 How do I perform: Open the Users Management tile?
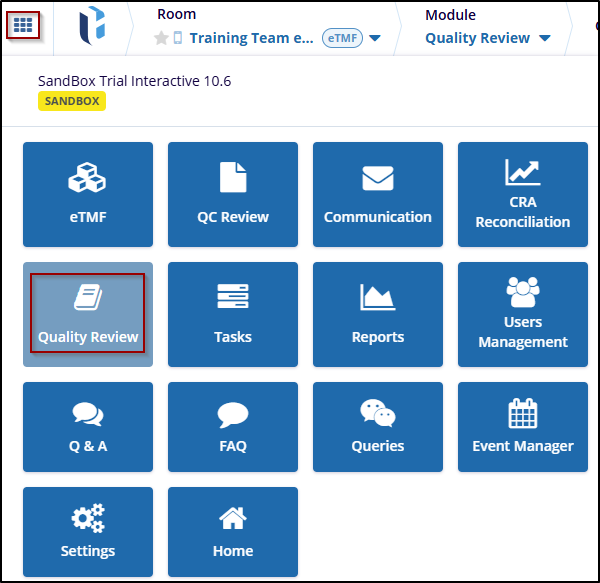(523, 314)
